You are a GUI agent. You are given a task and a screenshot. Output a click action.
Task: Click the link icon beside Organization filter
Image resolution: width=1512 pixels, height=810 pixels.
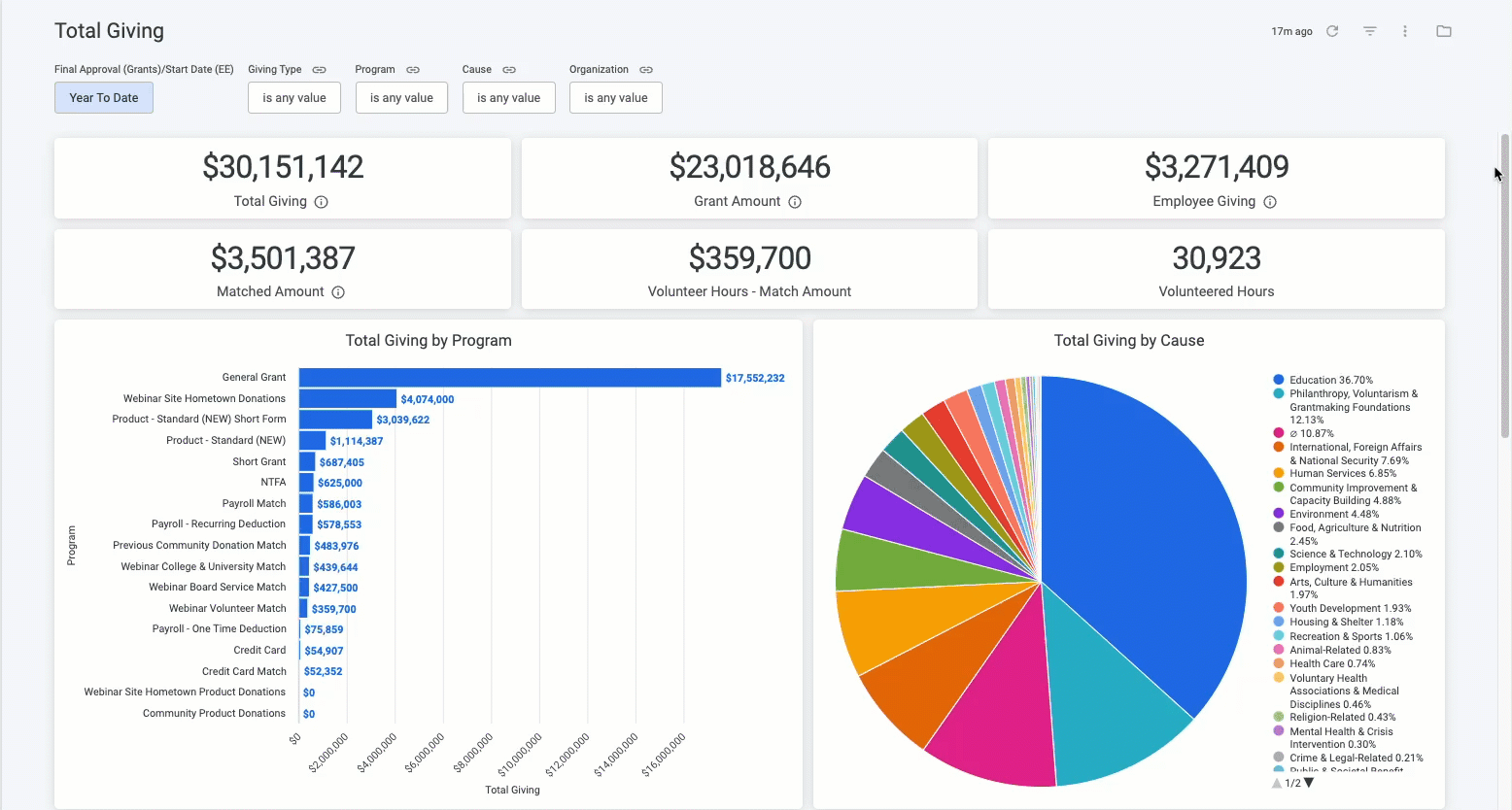[646, 70]
